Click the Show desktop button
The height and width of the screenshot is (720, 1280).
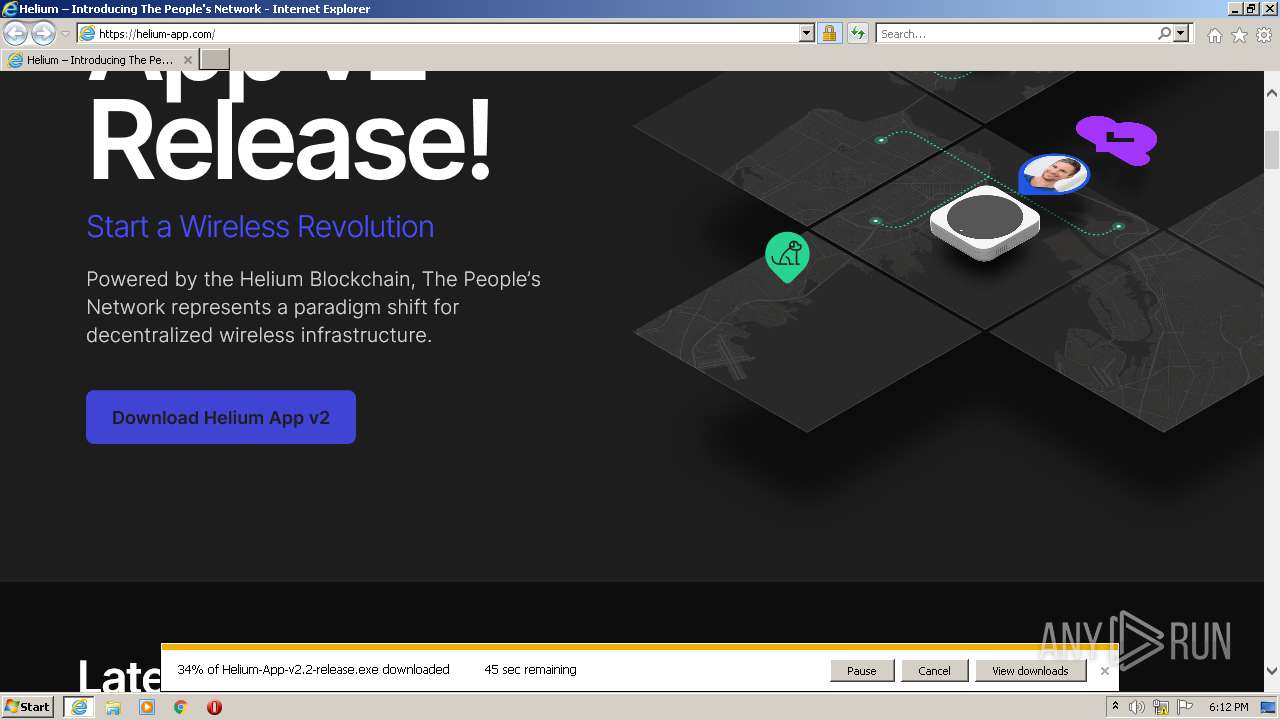click(x=1269, y=707)
